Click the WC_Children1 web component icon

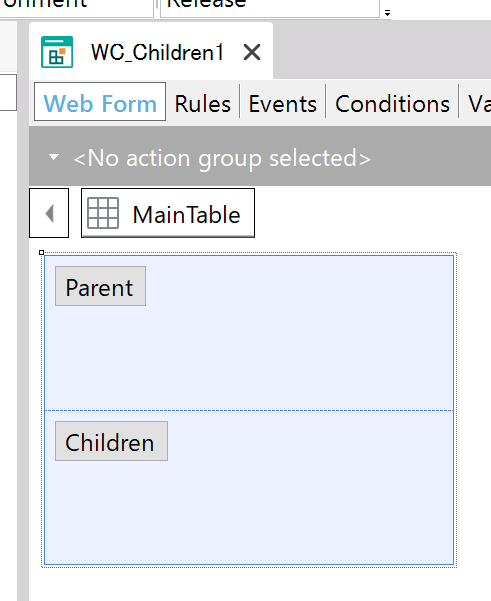(57, 52)
